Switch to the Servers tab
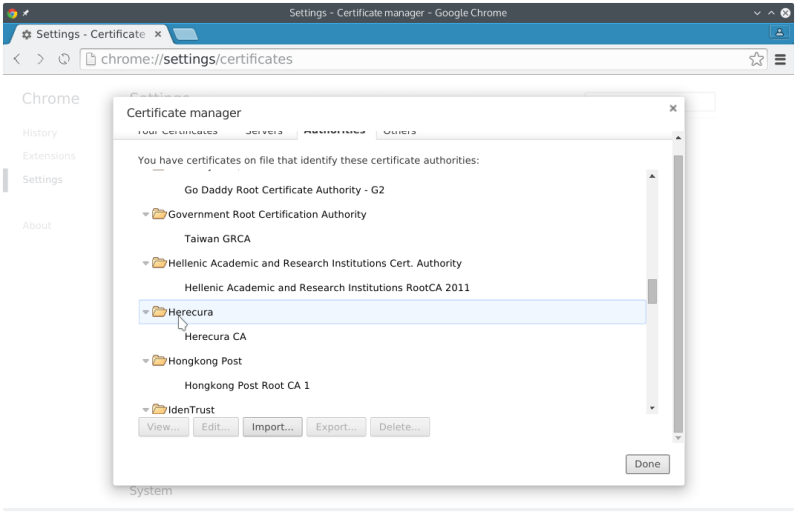The image size is (800, 517). coord(264,131)
